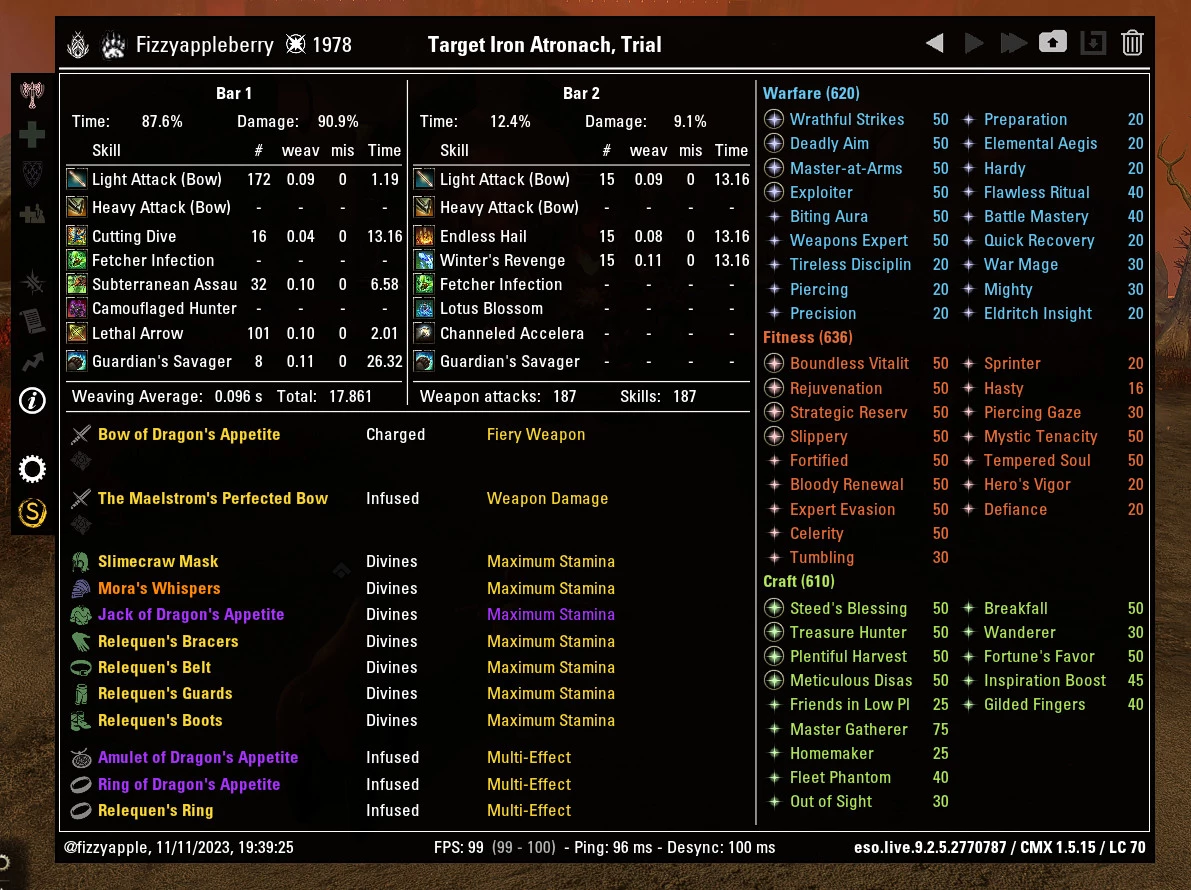Click the Wrathful Strikes slotted star icon

774,119
